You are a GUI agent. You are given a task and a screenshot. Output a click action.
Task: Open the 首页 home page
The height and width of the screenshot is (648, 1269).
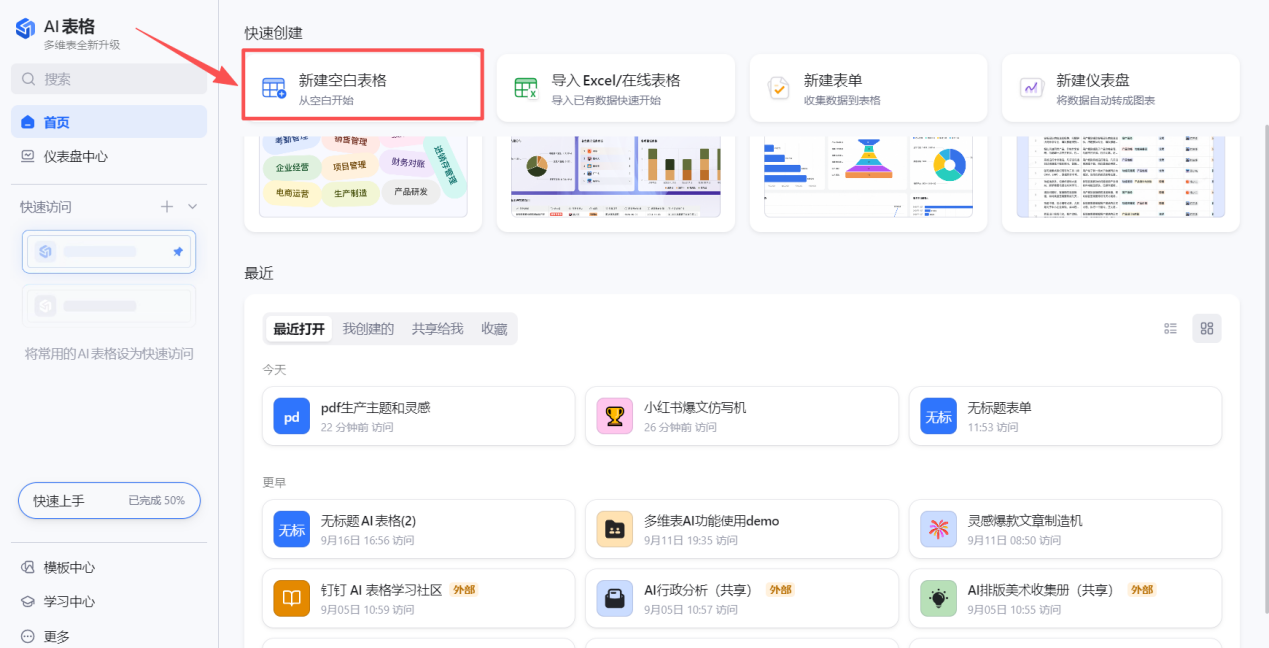coord(109,122)
